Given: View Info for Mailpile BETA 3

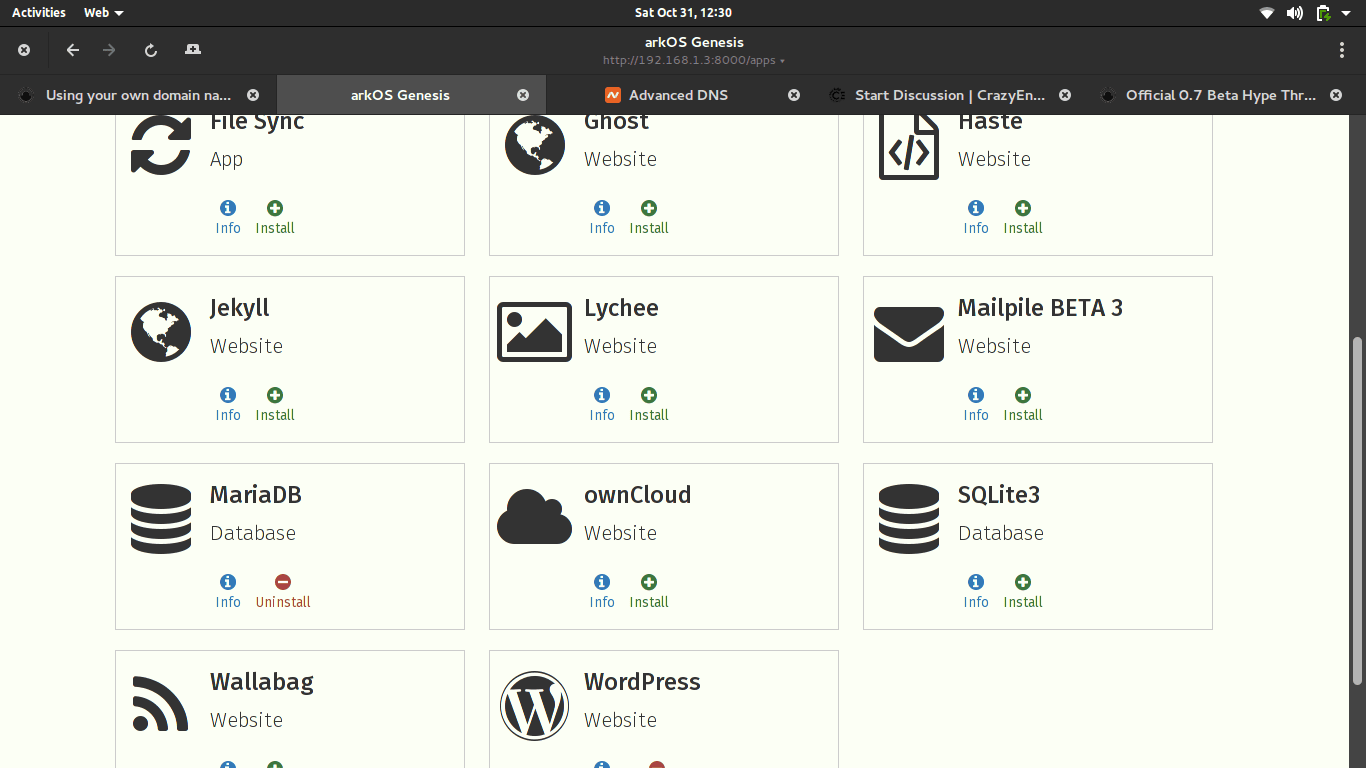Looking at the screenshot, I should pyautogui.click(x=976, y=404).
